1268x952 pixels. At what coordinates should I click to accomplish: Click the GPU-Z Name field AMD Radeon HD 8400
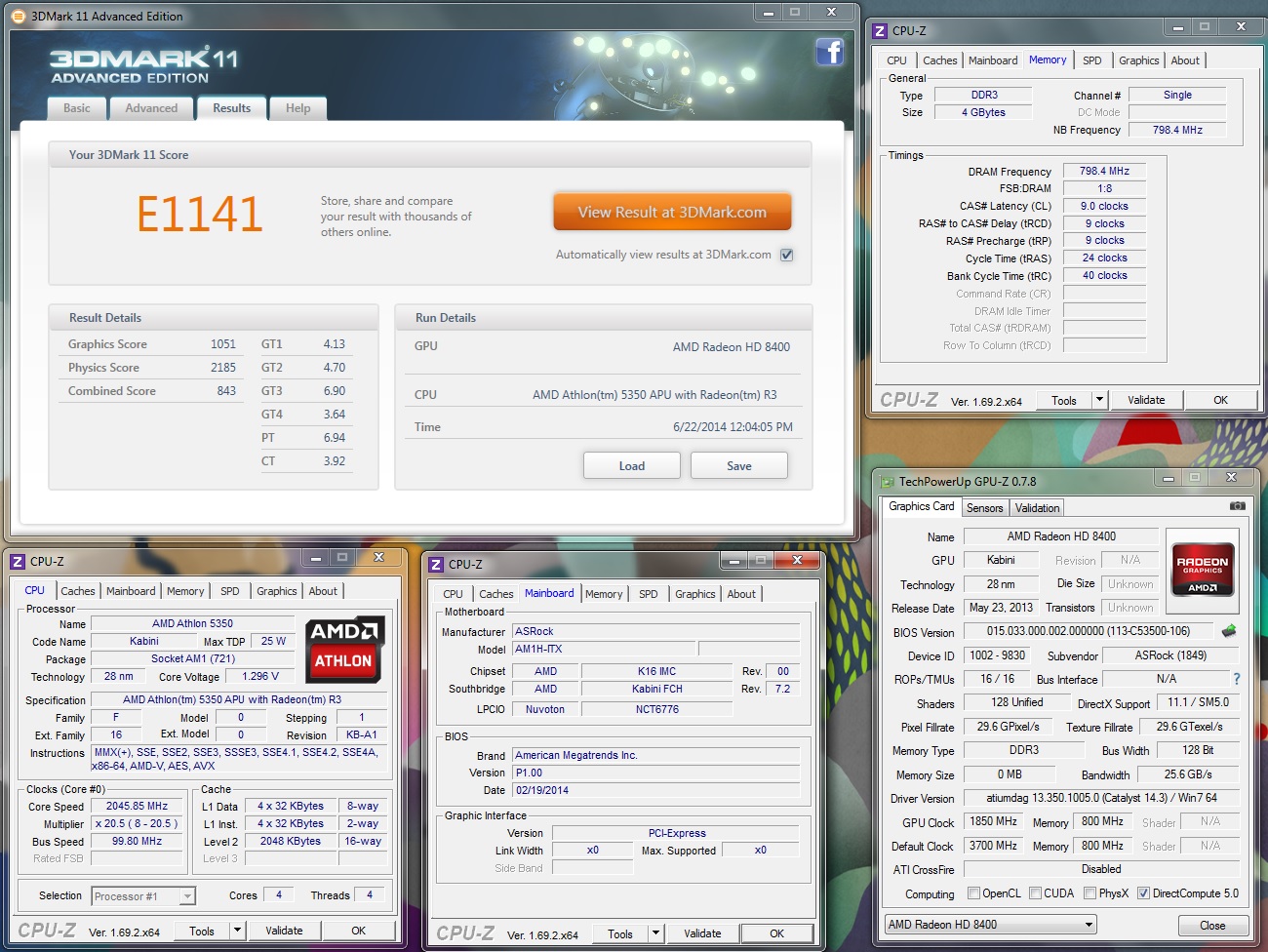click(x=1061, y=536)
